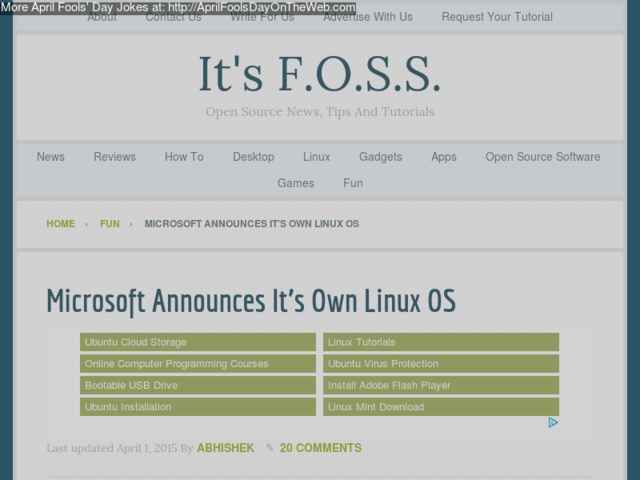Click Request Your Tutorial link
The width and height of the screenshot is (640, 480).
tap(497, 17)
